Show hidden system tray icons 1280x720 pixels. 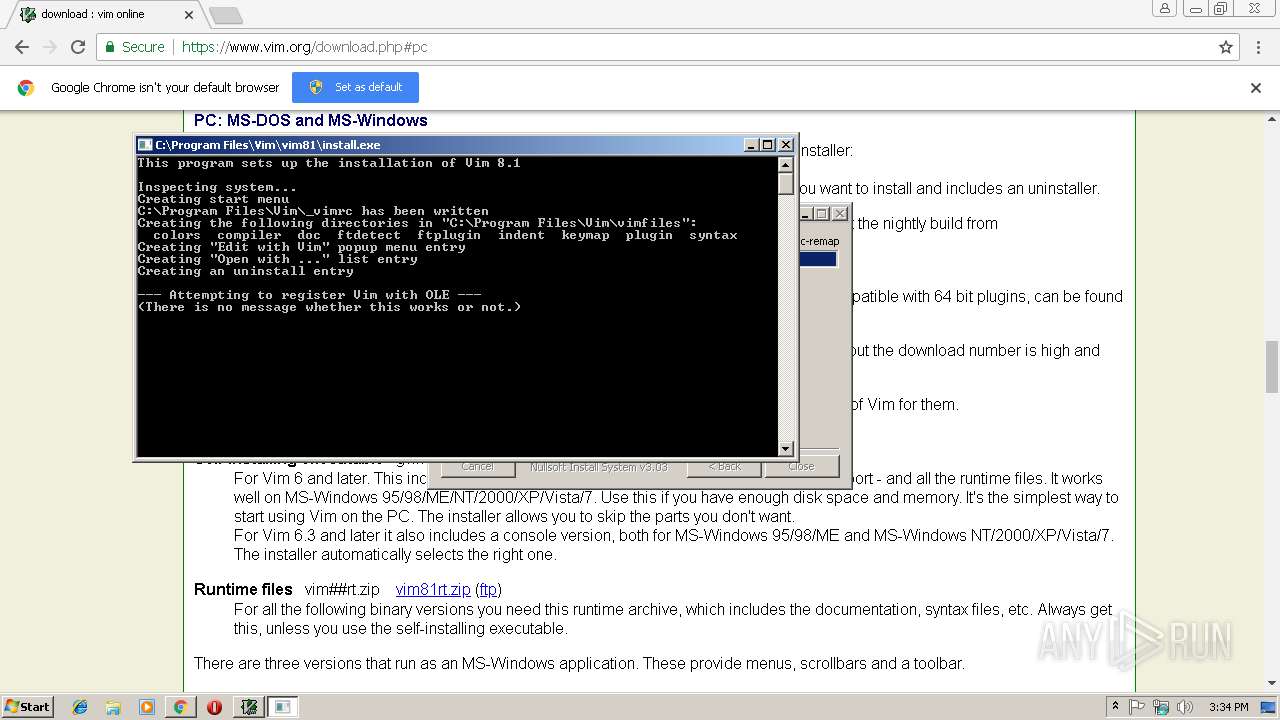click(x=1115, y=707)
